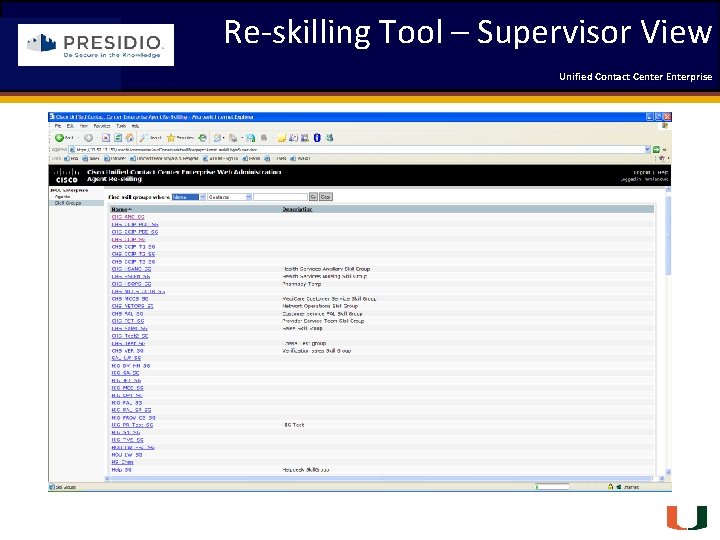Click the yellow note toolbar icon
The height and width of the screenshot is (540, 720).
tap(281, 138)
